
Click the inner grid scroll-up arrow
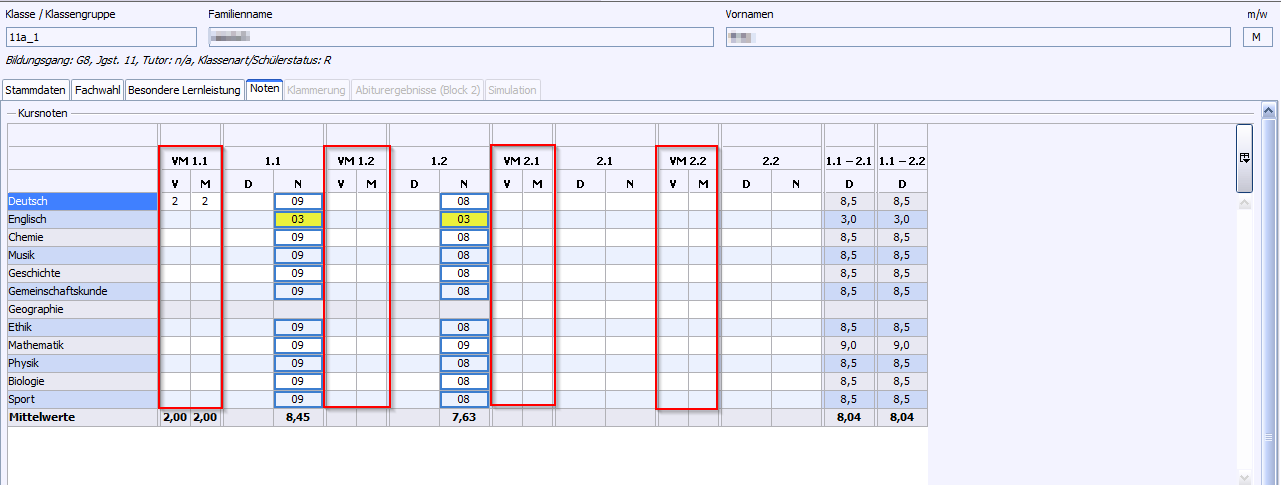point(1244,203)
